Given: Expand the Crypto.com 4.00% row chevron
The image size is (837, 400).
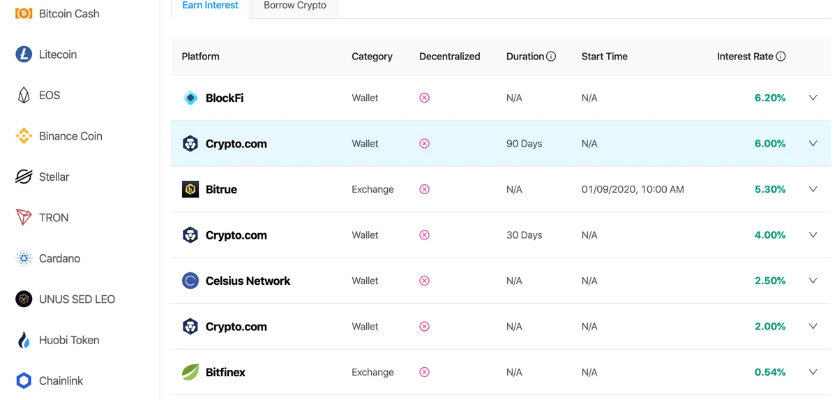Looking at the screenshot, I should (x=813, y=234).
